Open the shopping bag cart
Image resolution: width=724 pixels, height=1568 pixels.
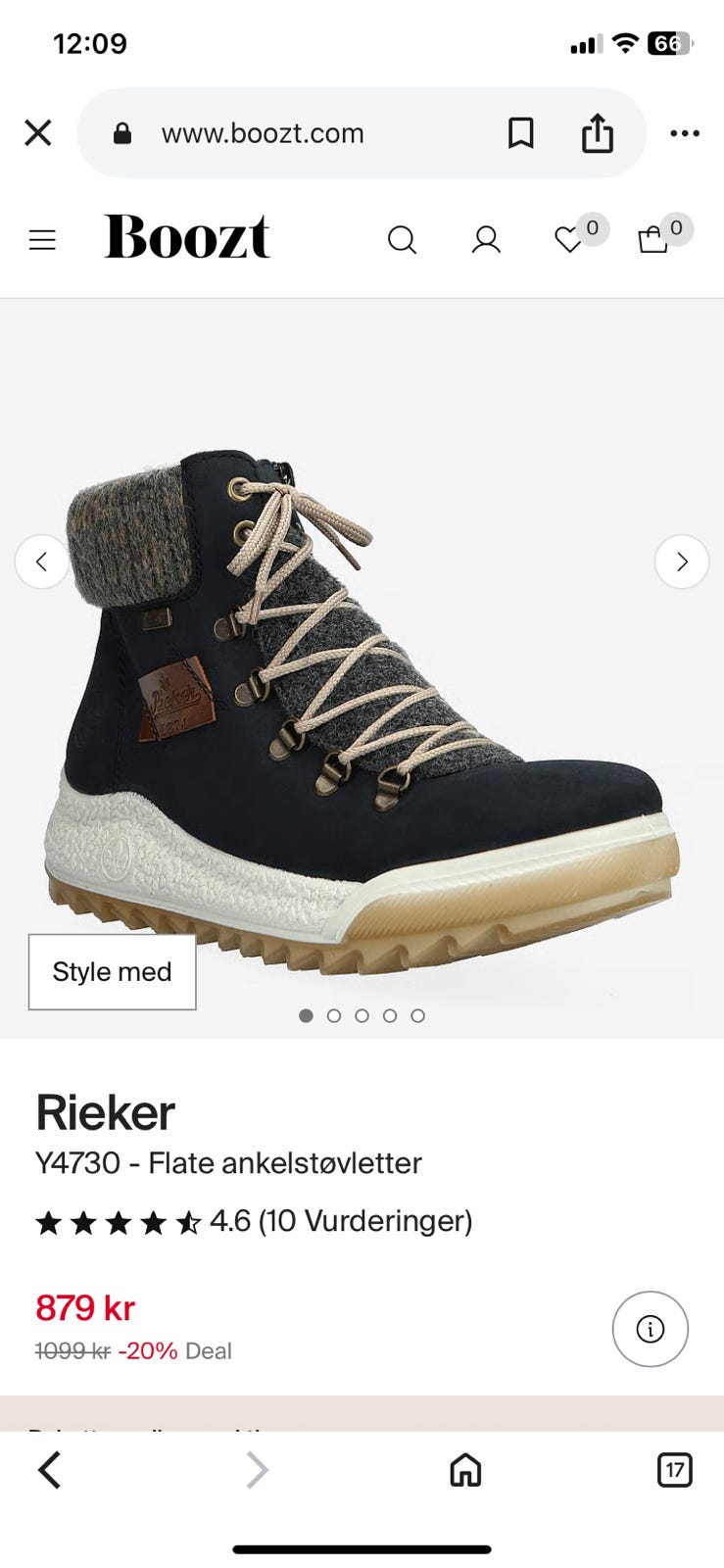[x=653, y=239]
